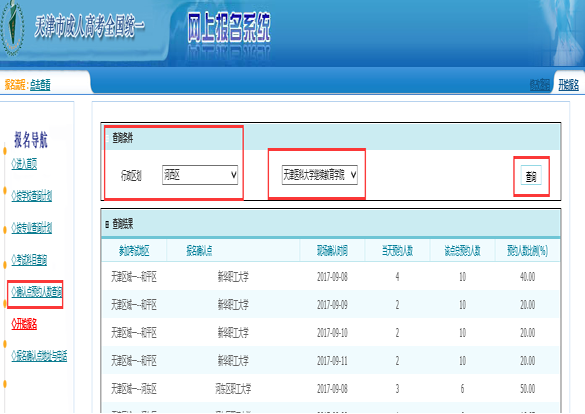Open 按专业查询计划 navigation link

(32, 228)
